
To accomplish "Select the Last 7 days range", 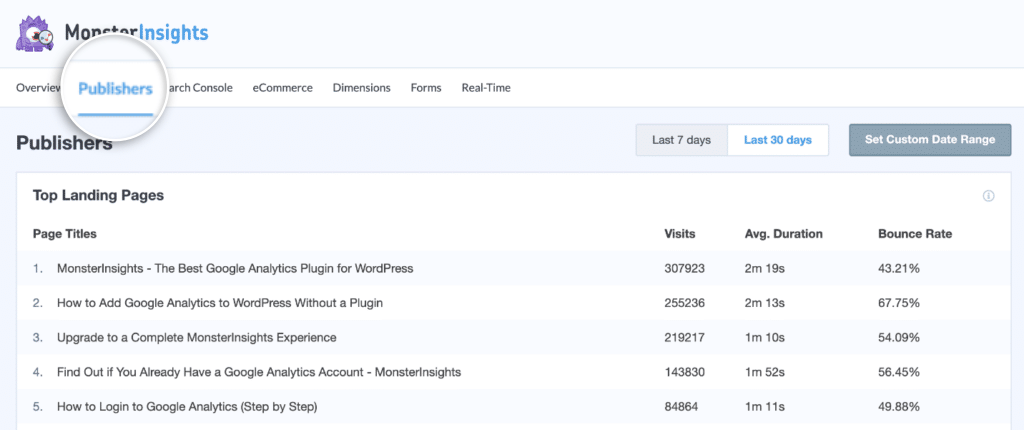I will click(x=681, y=140).
